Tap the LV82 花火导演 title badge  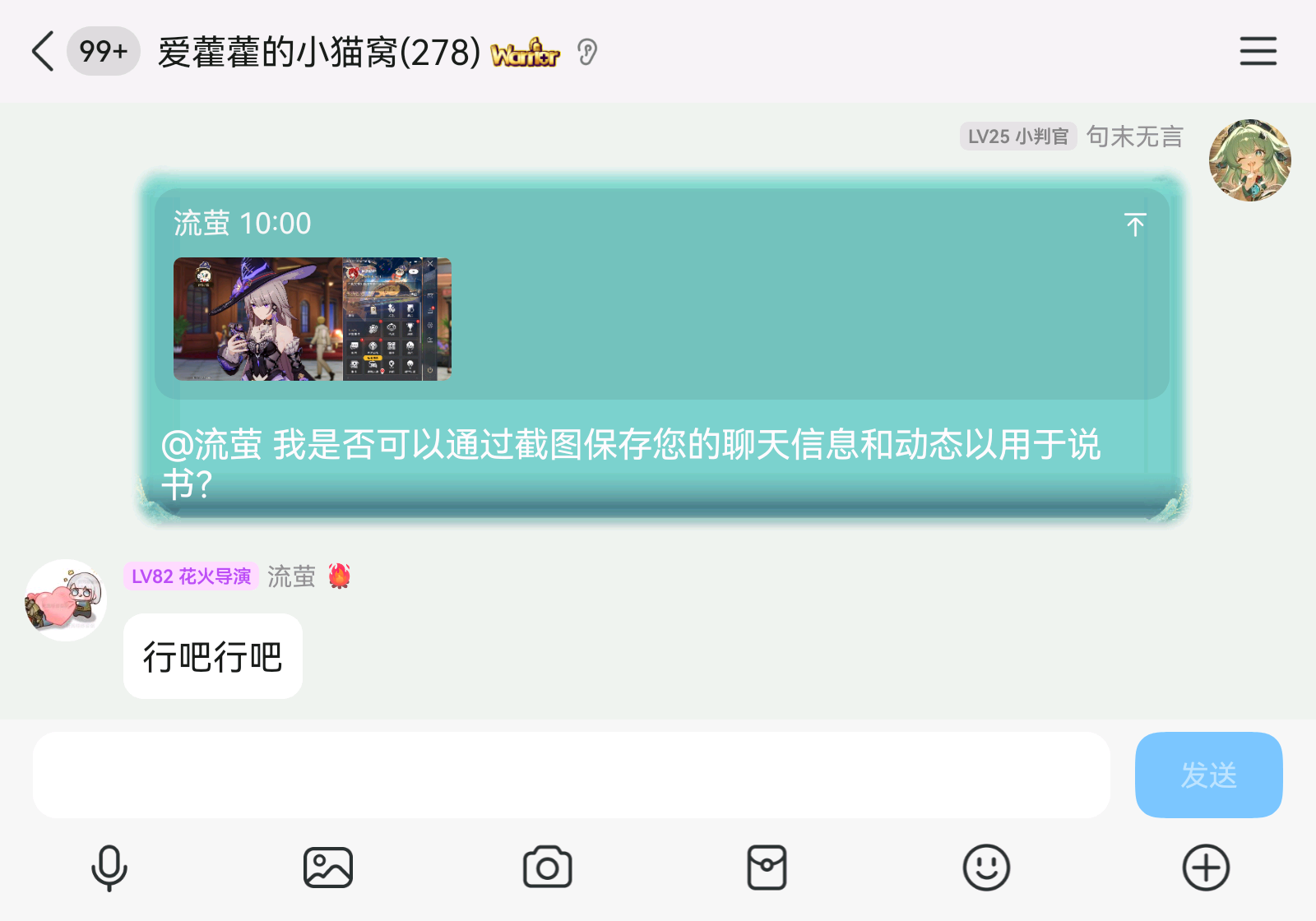point(191,576)
